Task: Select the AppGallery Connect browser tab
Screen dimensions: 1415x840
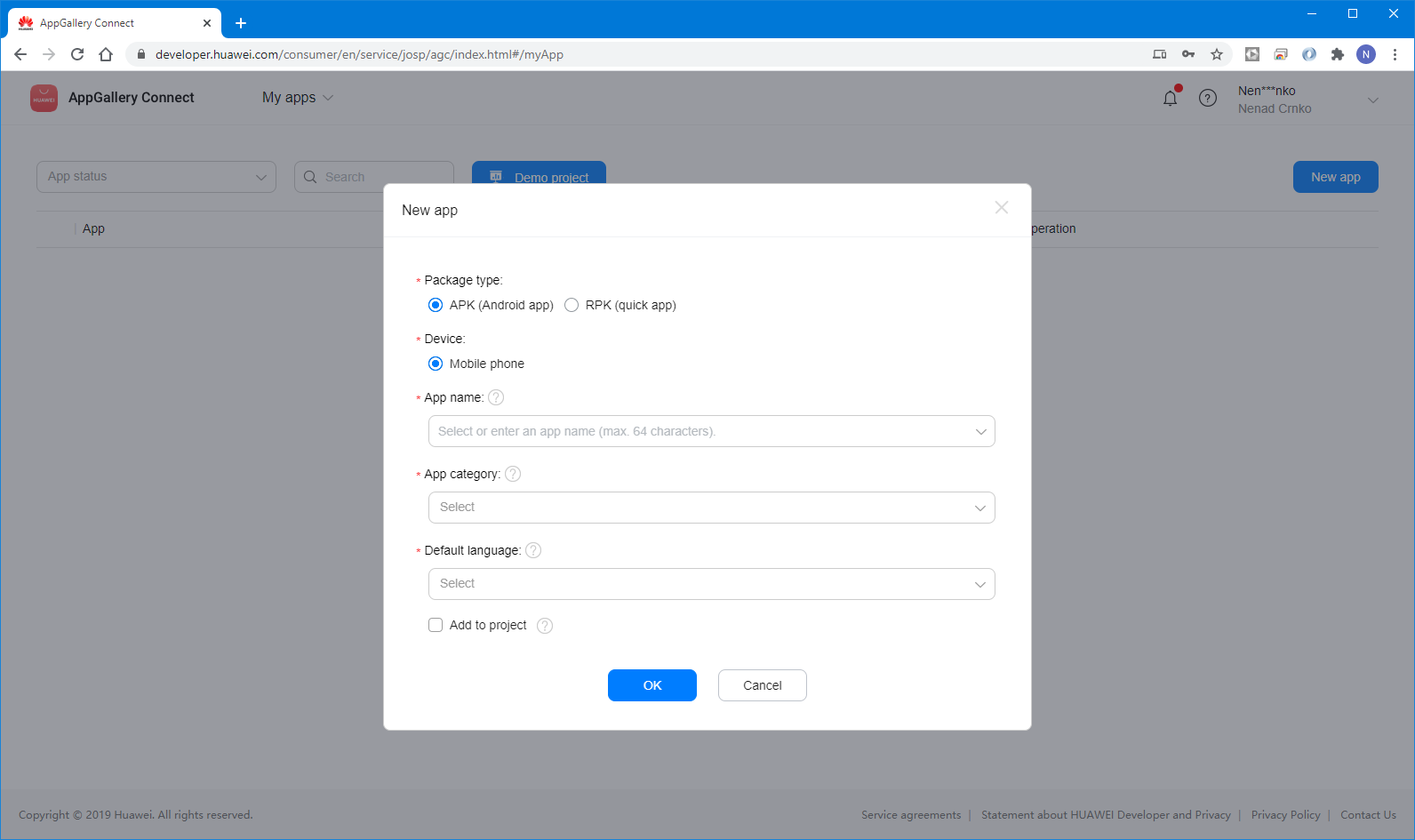Action: click(x=115, y=23)
